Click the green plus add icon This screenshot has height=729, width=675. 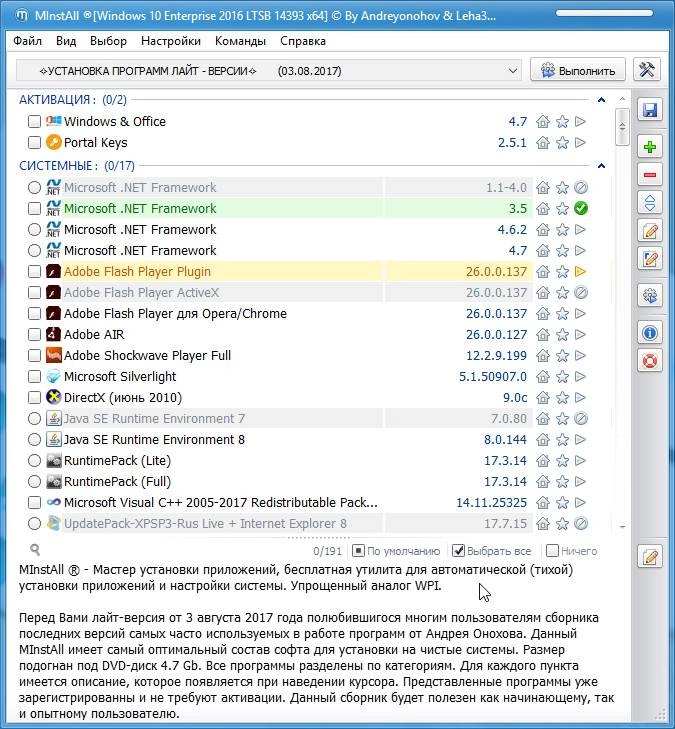[649, 147]
